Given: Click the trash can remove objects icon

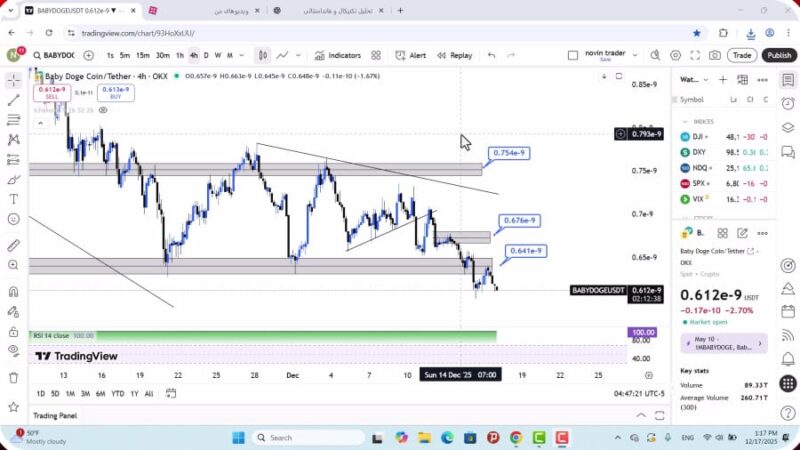Looking at the screenshot, I should point(14,377).
